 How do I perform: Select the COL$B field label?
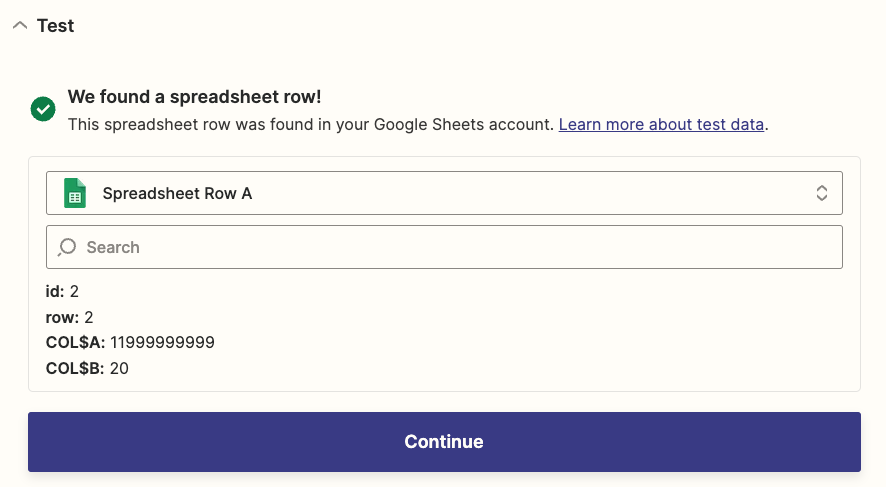75,369
